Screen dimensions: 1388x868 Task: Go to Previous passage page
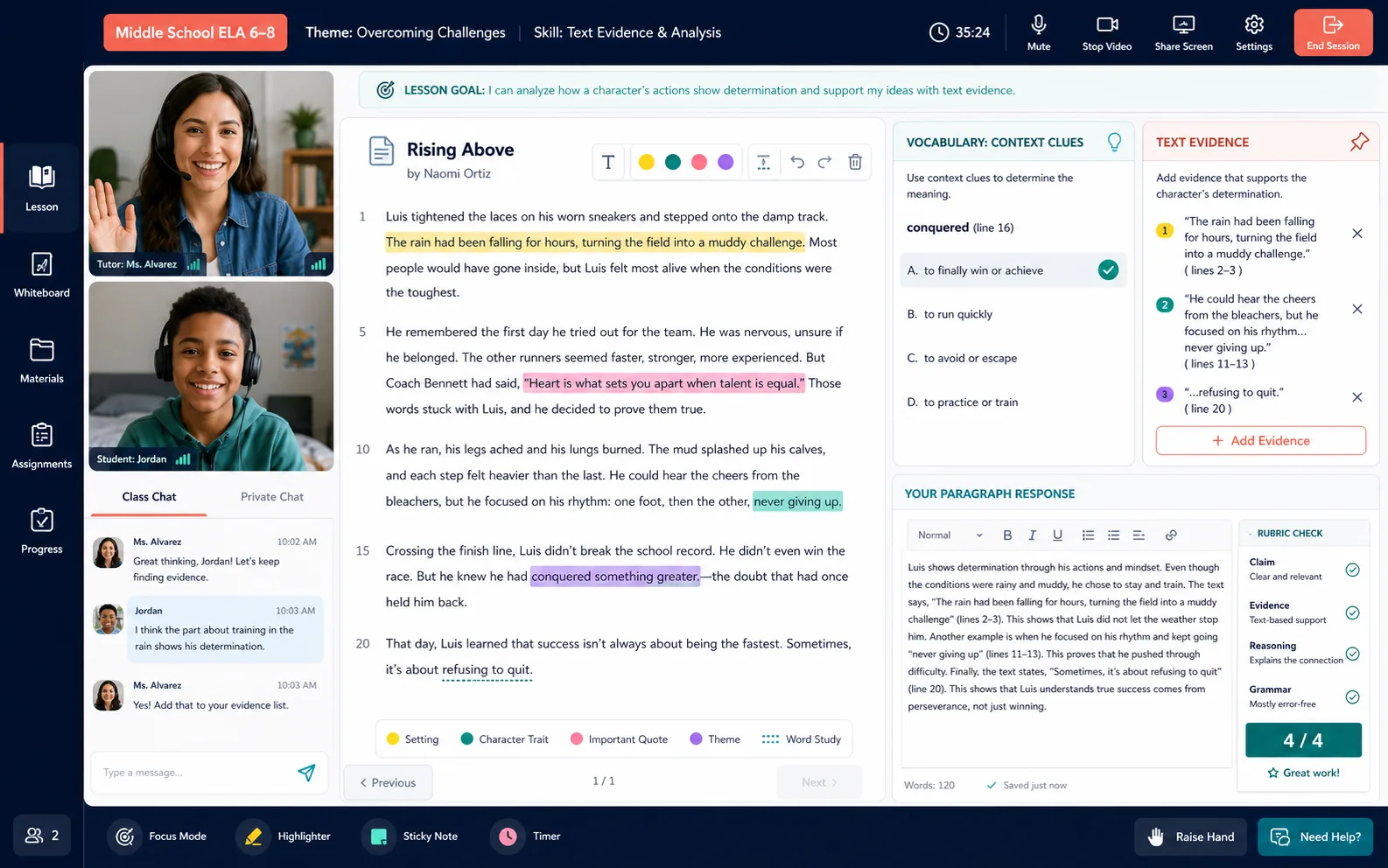(x=388, y=782)
